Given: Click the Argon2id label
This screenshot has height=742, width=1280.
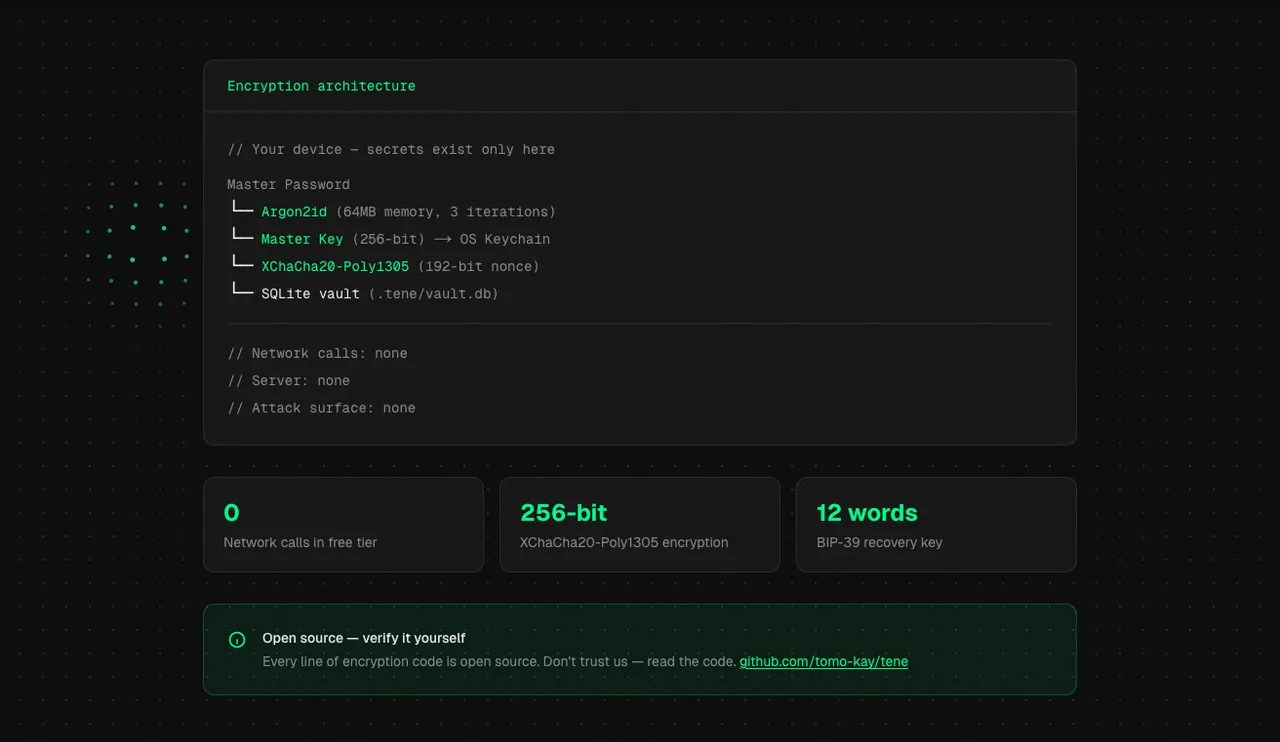Looking at the screenshot, I should coord(294,212).
